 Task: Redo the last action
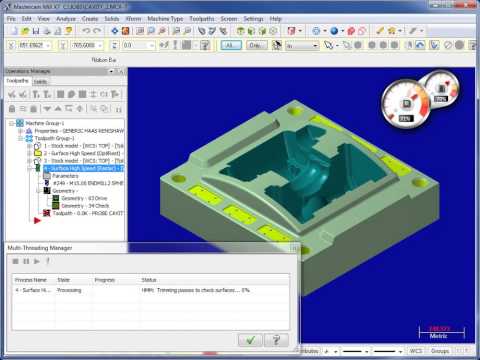[97, 31]
